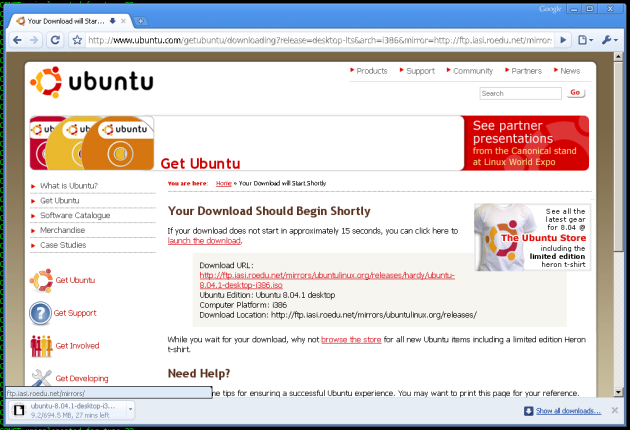Click the Ubuntu CD covers image
630x430 pixels.
point(92,143)
